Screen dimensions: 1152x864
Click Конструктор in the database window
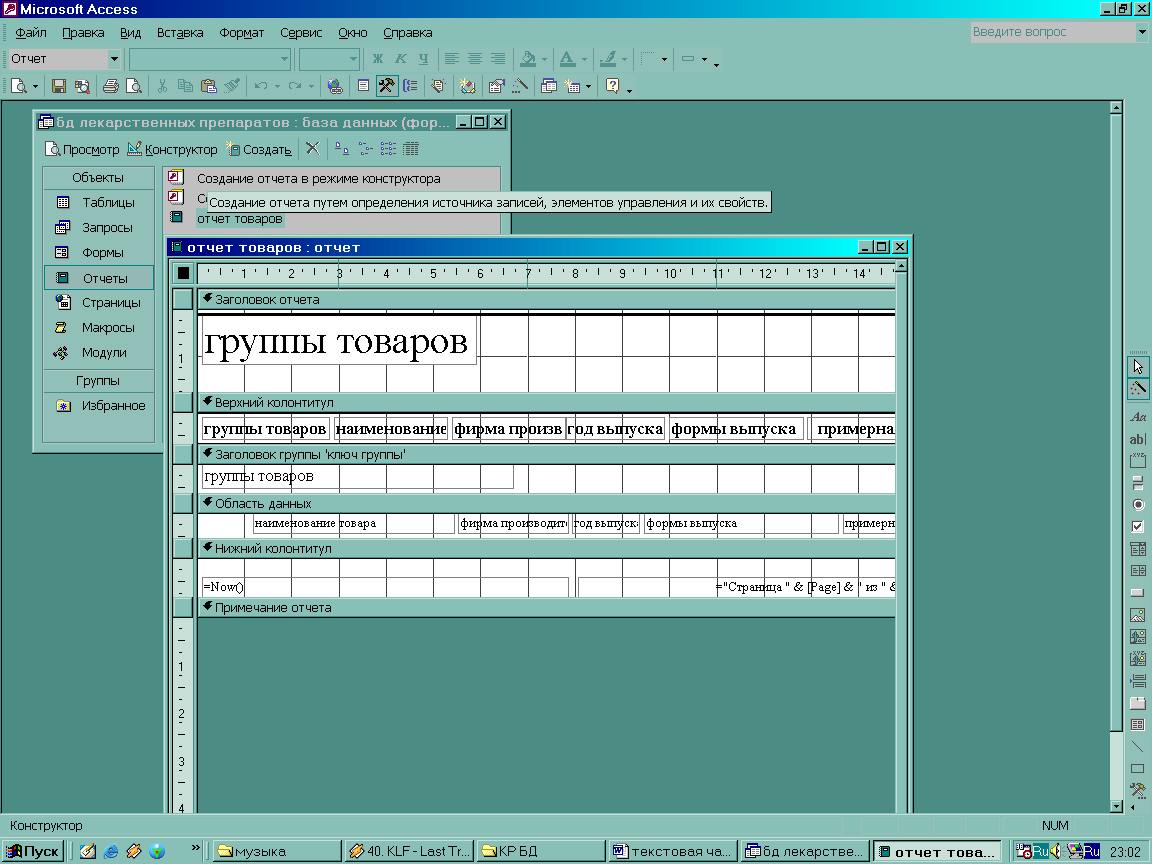click(173, 149)
